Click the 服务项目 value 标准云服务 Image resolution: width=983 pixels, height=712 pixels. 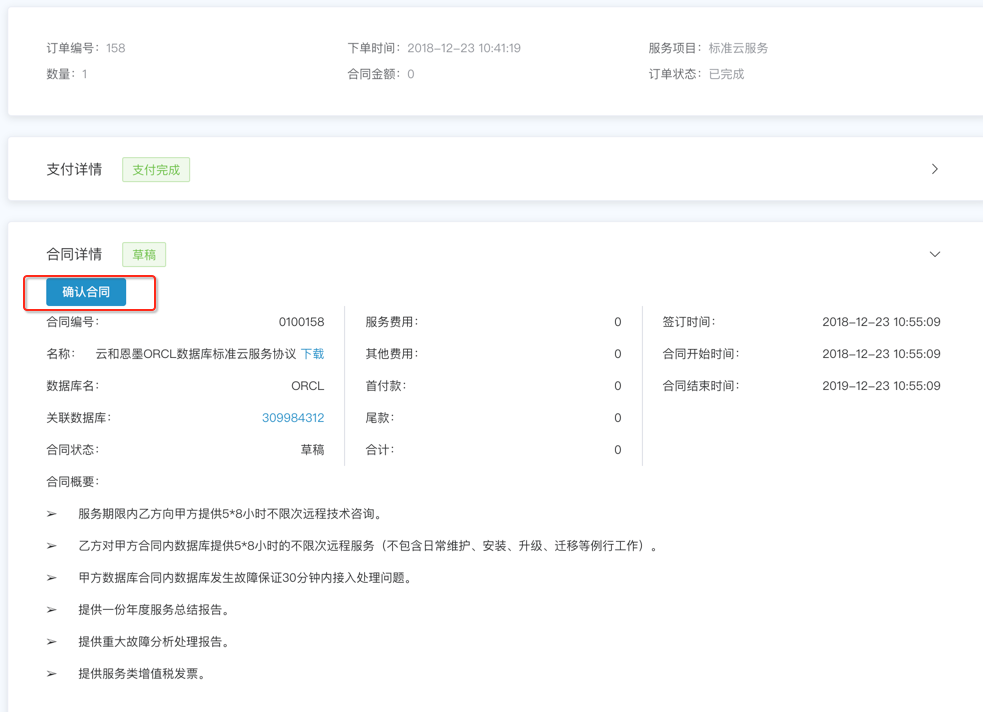(x=738, y=48)
